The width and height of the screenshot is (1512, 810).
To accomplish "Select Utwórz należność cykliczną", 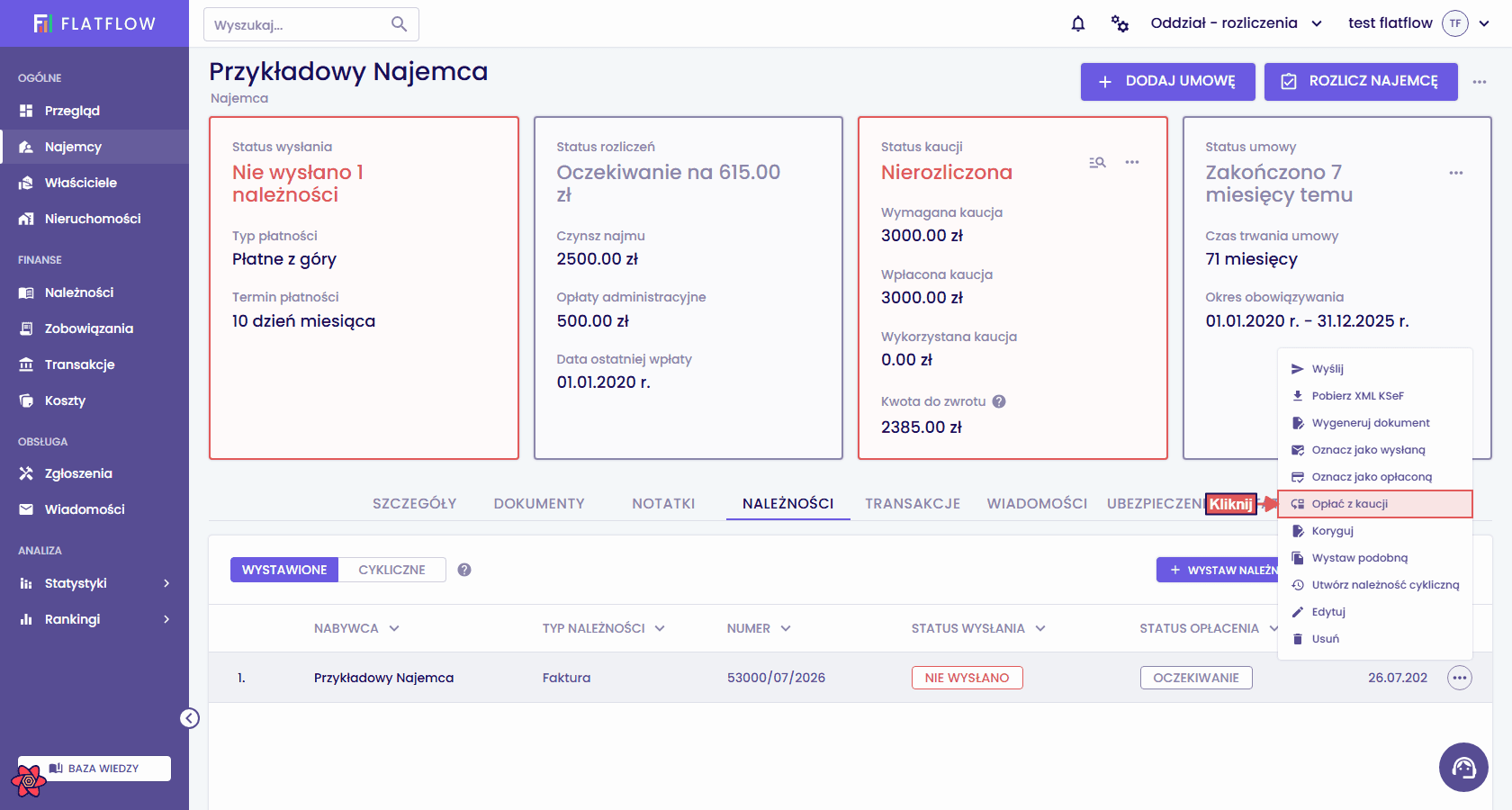I will tap(1375, 585).
